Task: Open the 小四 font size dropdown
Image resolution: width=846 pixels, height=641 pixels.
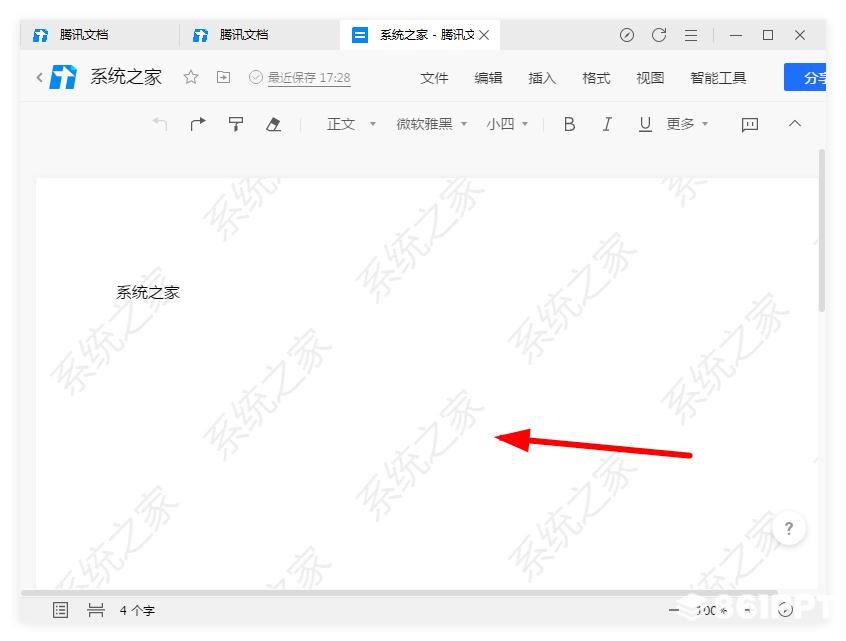Action: click(x=507, y=124)
